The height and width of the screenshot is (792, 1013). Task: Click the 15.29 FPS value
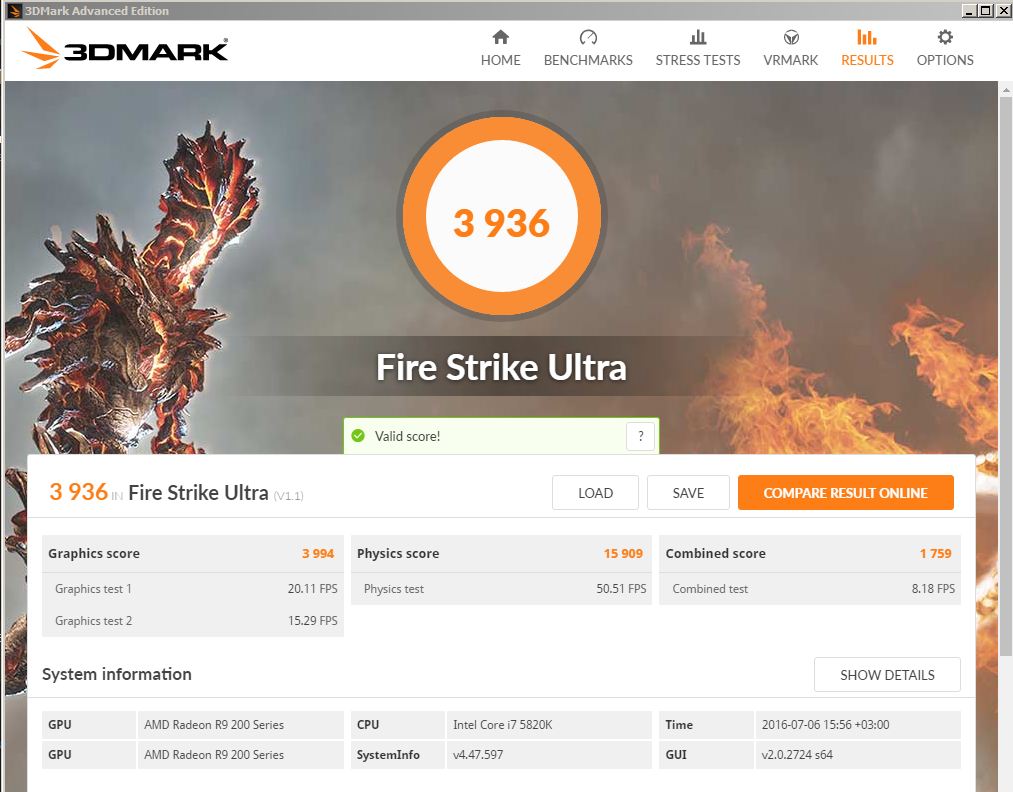click(x=313, y=621)
